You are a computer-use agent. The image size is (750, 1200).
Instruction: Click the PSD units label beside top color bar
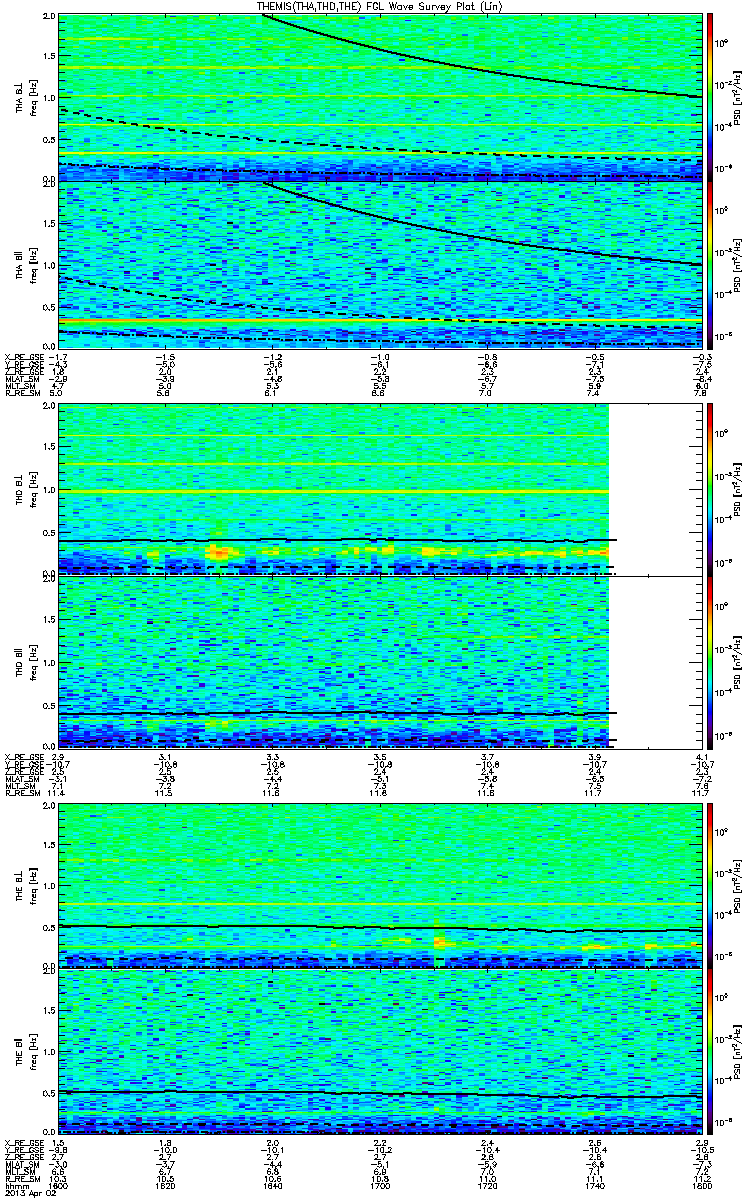pyautogui.click(x=736, y=96)
